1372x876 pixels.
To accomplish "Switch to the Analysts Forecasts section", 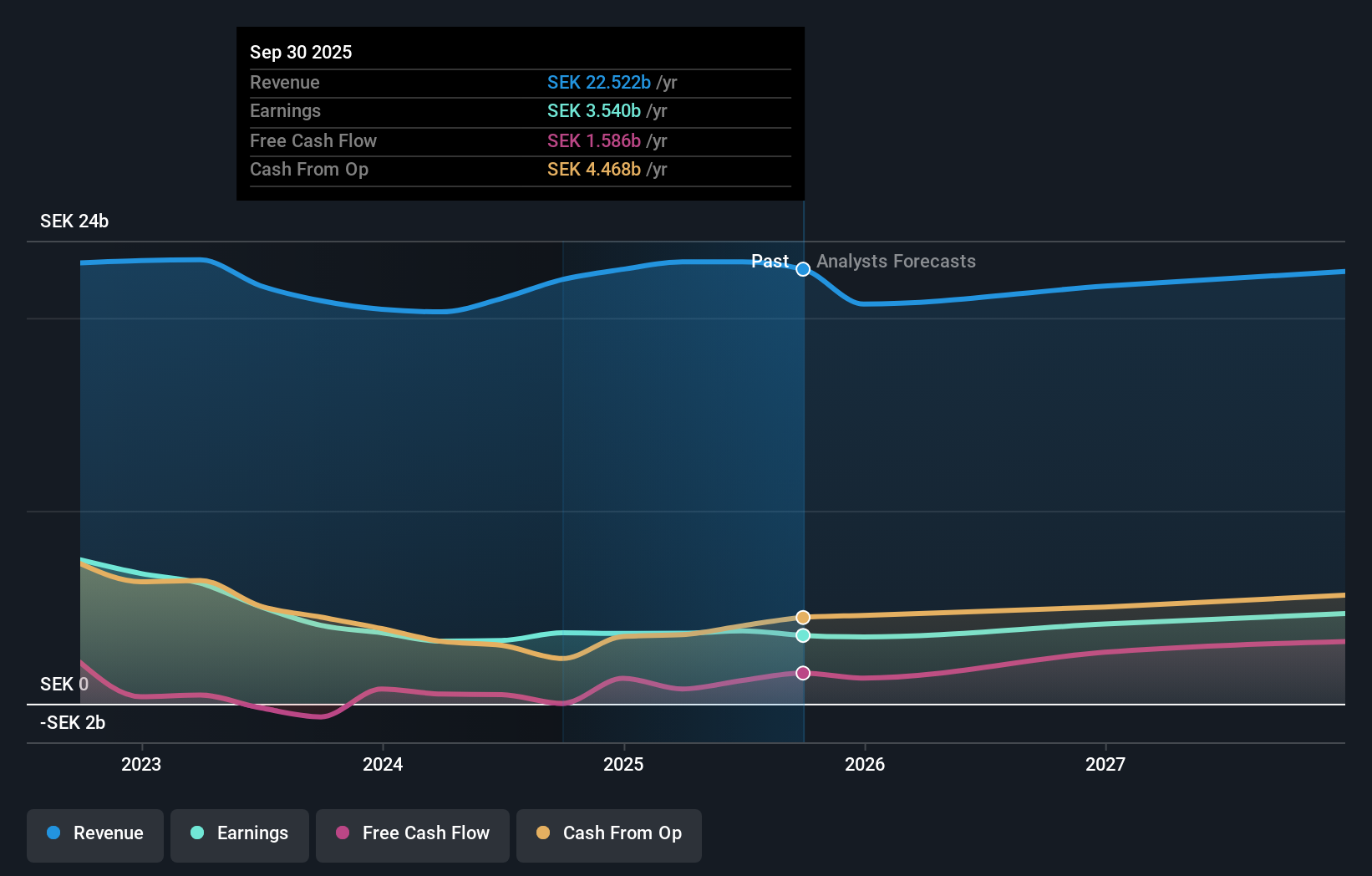I will tap(896, 261).
